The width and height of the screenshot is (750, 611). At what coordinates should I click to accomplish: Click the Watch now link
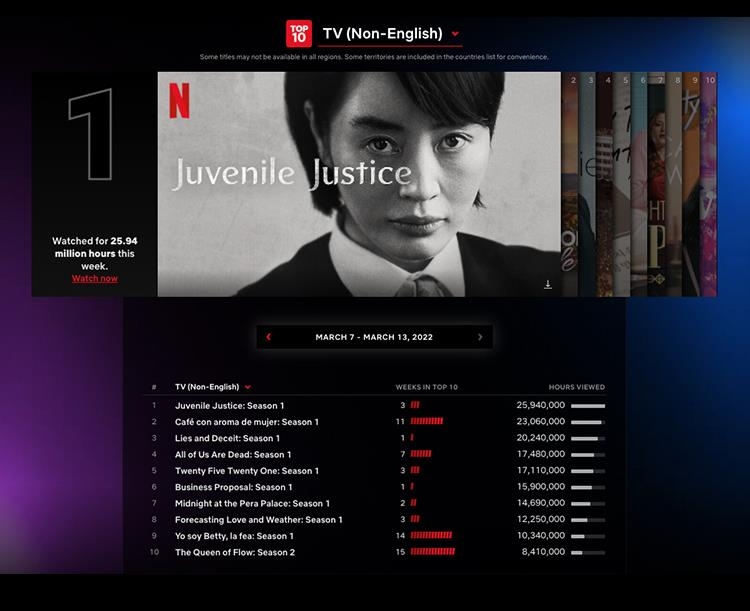tap(94, 278)
